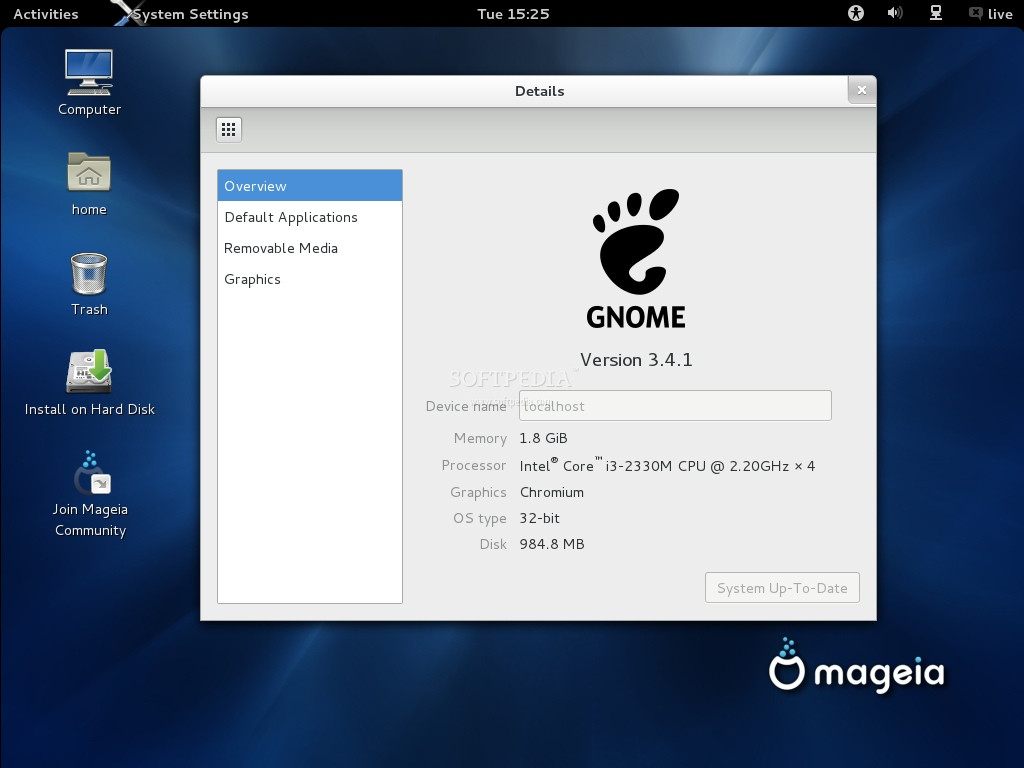Close the Details window
This screenshot has height=768, width=1024.
(861, 90)
